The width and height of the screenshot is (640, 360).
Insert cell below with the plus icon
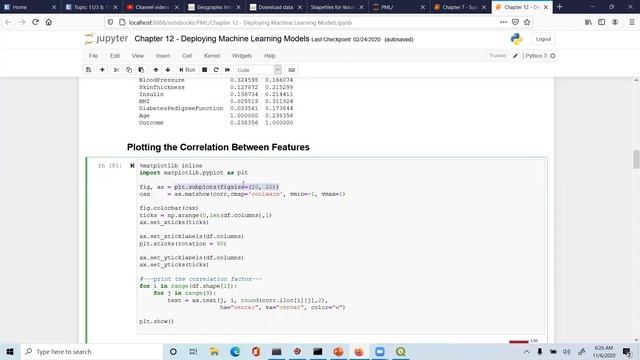(x=102, y=70)
